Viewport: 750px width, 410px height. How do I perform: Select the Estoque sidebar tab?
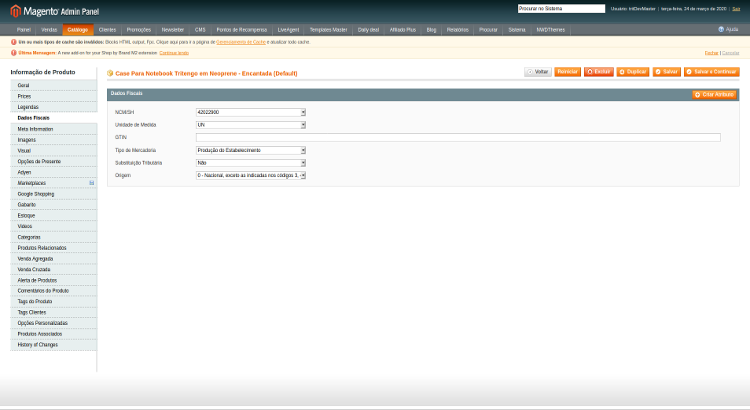coord(54,215)
